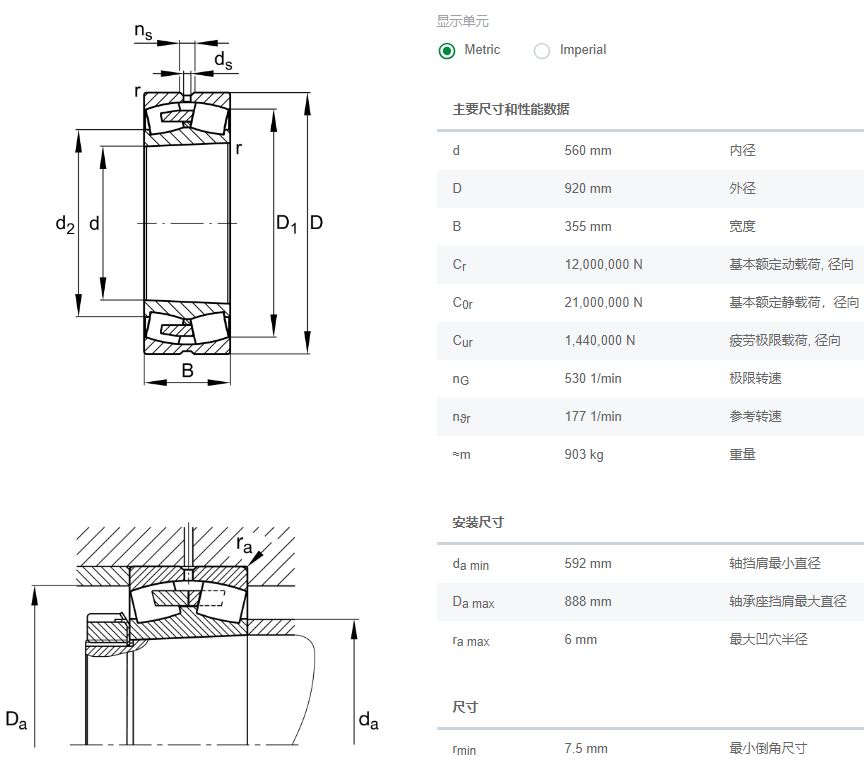Click the width value 355 mm
This screenshot has height=768, width=864.
pos(587,226)
